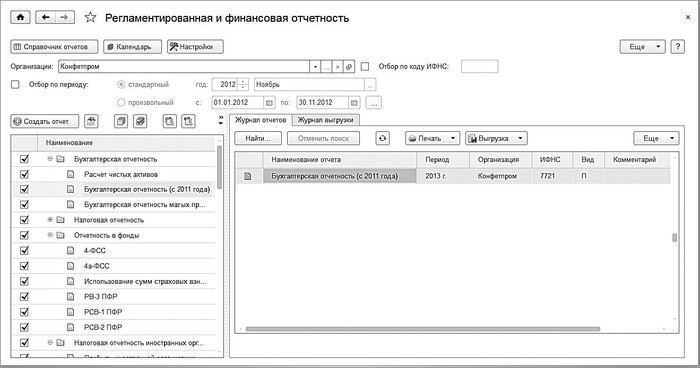Click the copy-pages icon in left toolbar
The image size is (700, 368).
pos(121,121)
